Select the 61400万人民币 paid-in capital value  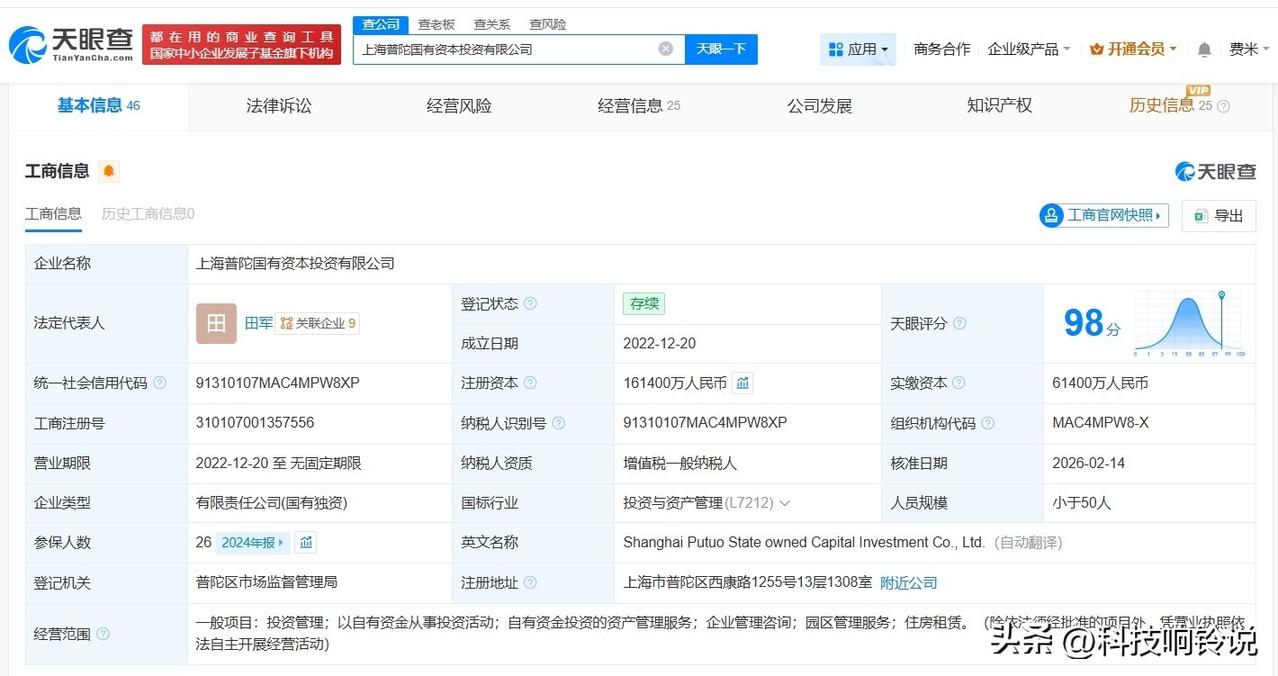(1100, 383)
